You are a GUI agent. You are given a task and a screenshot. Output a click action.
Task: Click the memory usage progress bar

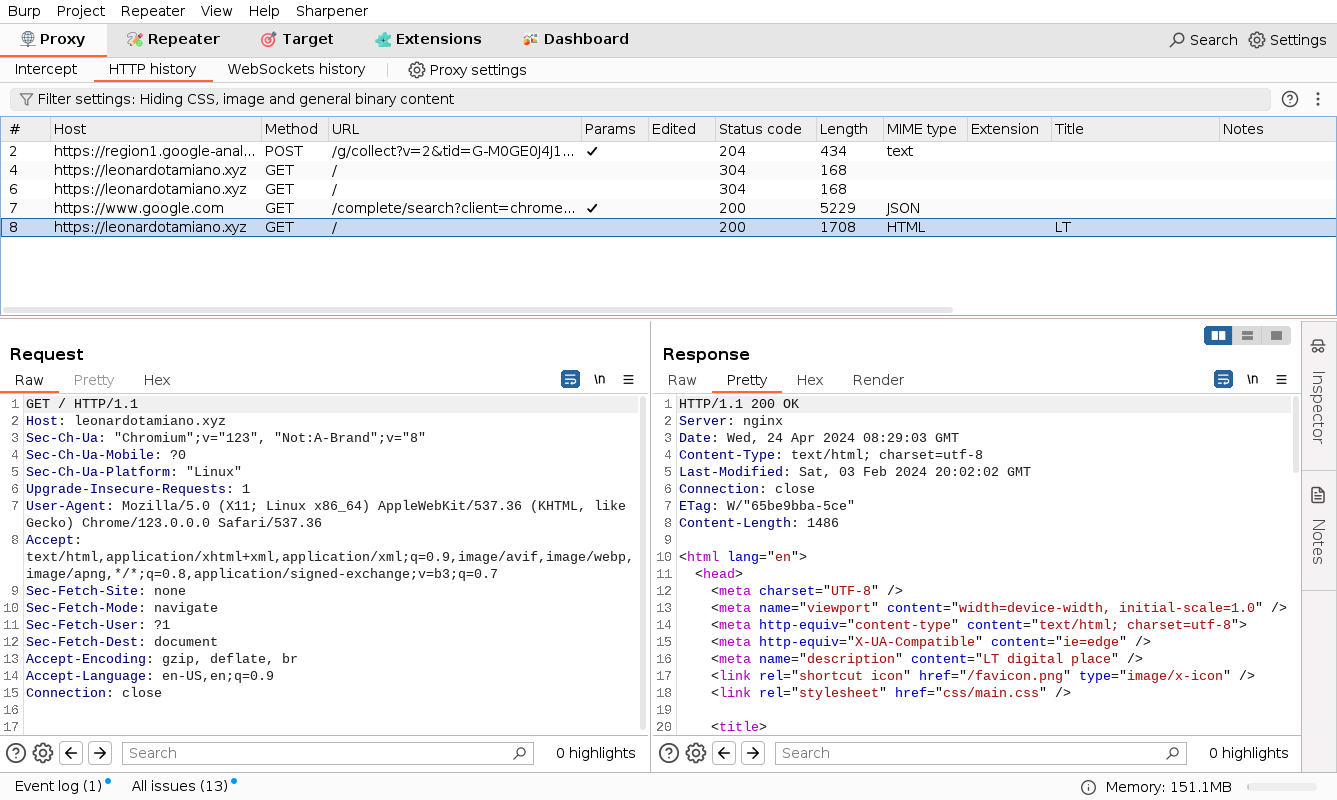(x=1280, y=787)
